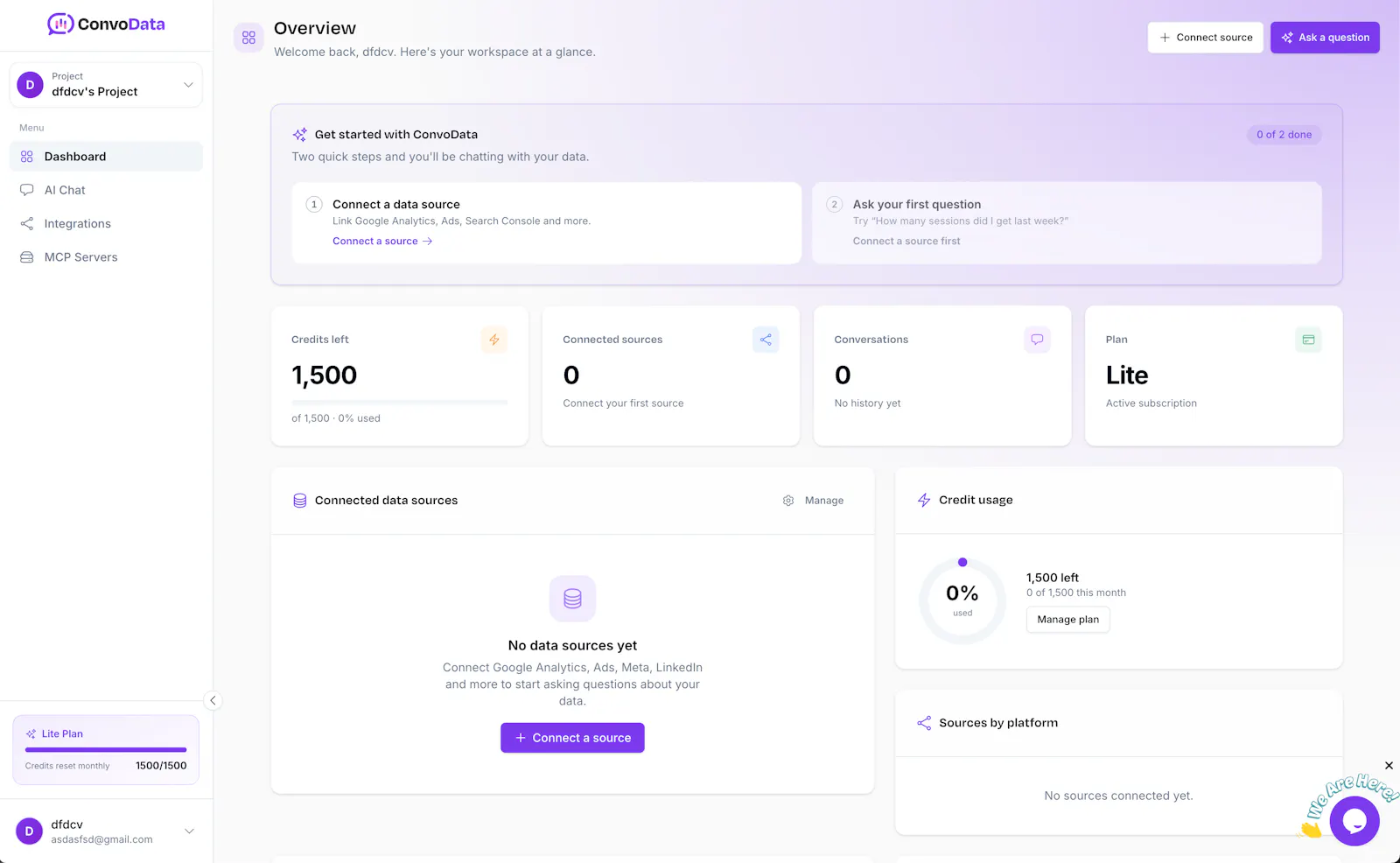Click the step 1 number circle
The height and width of the screenshot is (863, 1400).
point(314,204)
